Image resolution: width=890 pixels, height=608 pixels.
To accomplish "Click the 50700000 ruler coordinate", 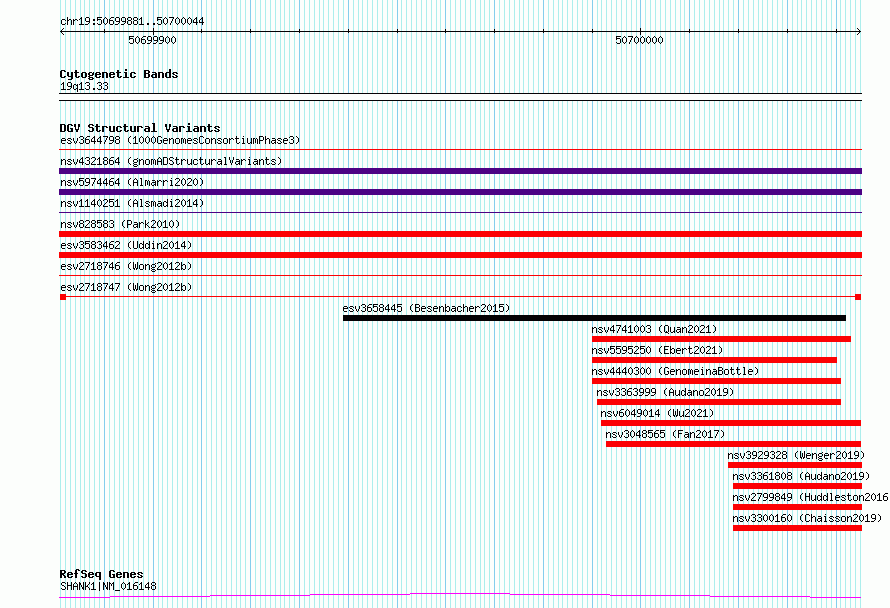I will pos(639,41).
